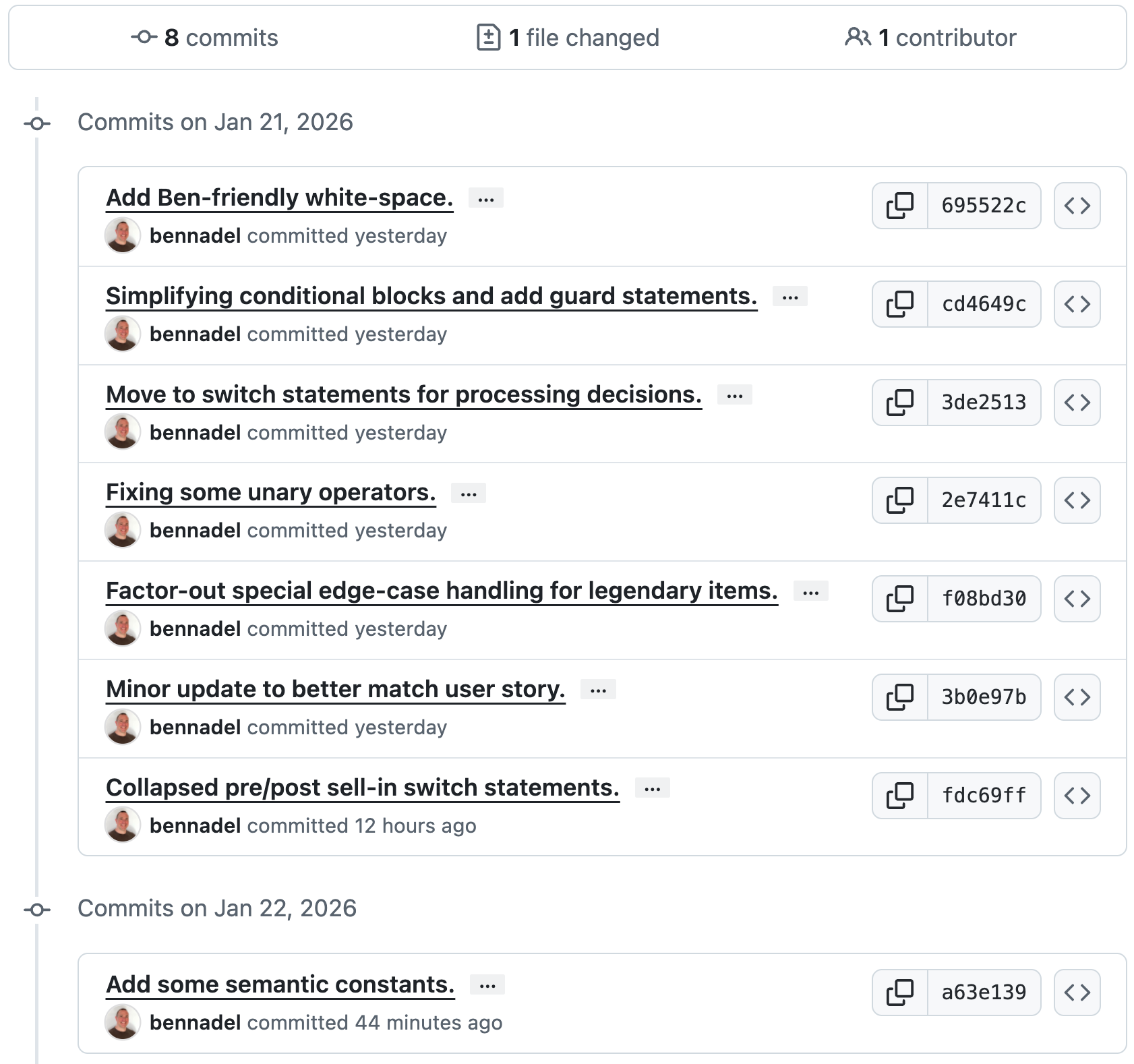This screenshot has width=1134, height=1064.
Task: Copy the SHA for commit cd4649c
Action: click(x=899, y=304)
